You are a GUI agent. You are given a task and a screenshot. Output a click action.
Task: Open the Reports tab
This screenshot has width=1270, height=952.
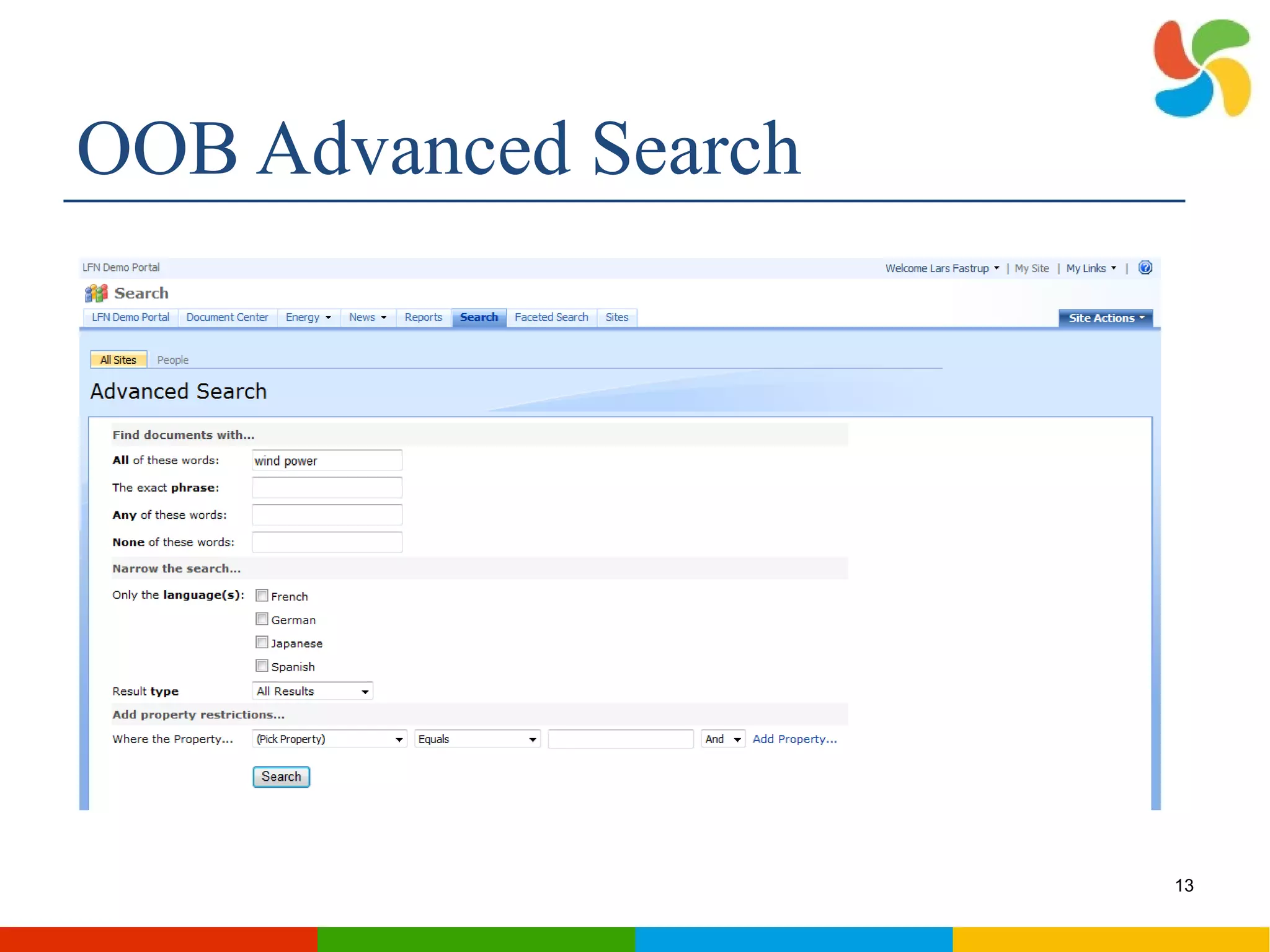423,317
